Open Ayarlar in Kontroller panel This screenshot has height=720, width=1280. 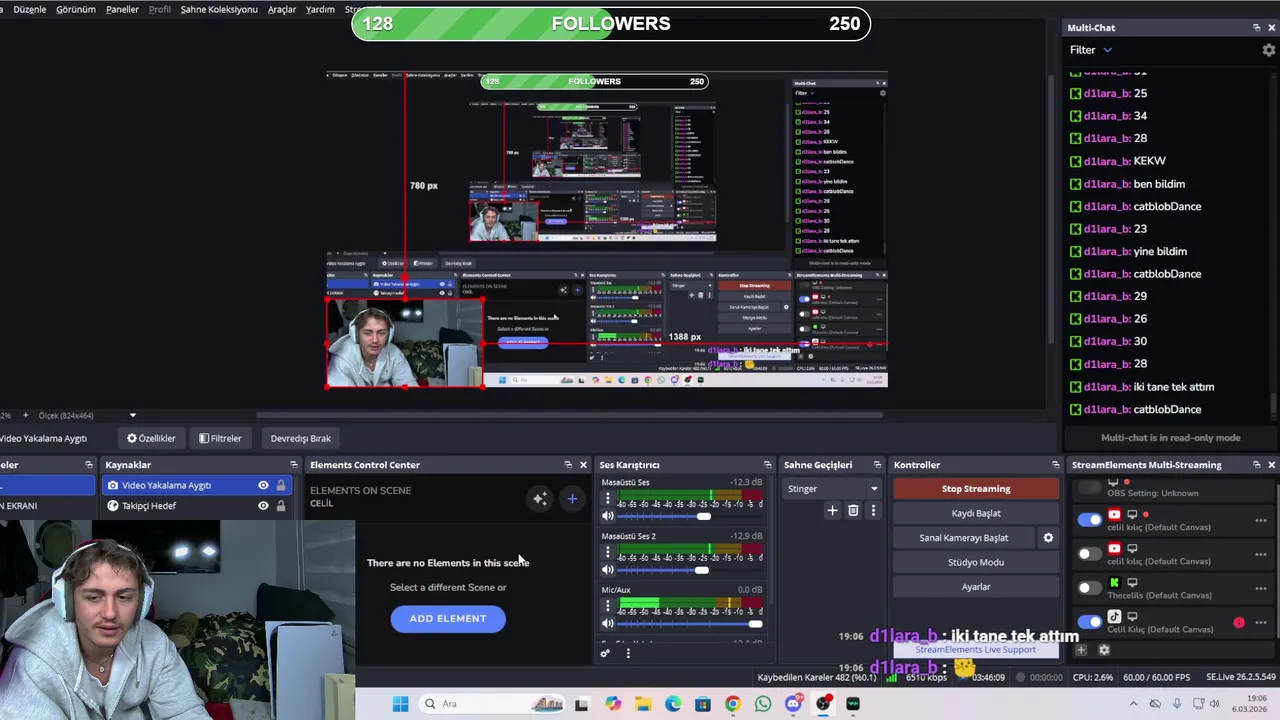tap(976, 587)
